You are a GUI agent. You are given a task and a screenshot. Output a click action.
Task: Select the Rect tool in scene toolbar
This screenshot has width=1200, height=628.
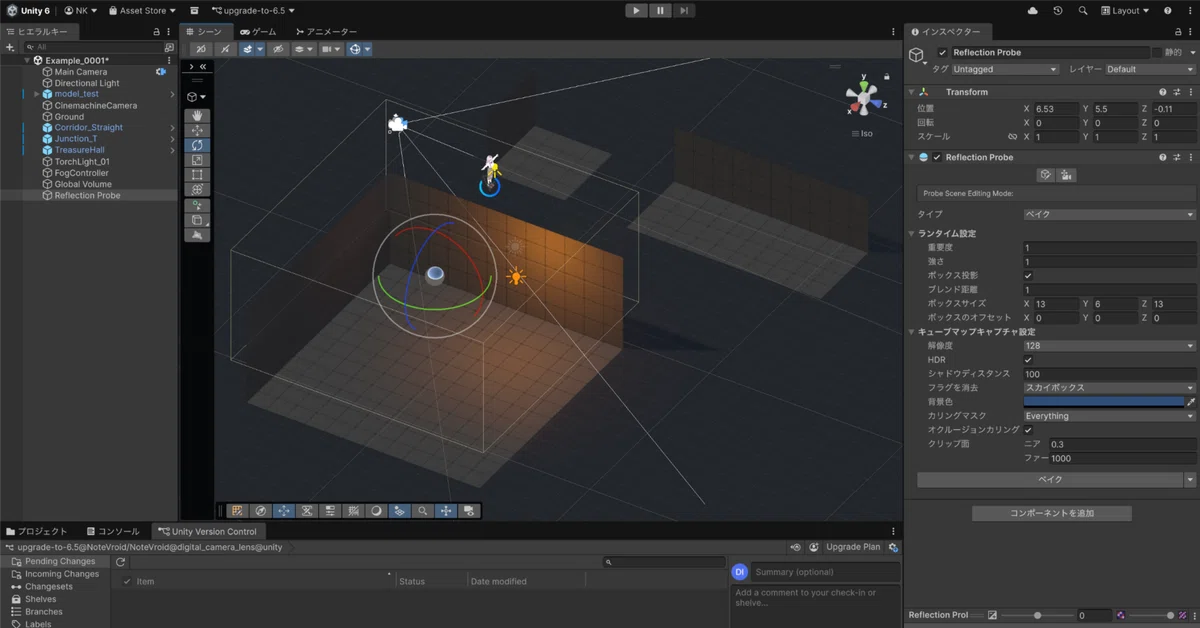197,175
